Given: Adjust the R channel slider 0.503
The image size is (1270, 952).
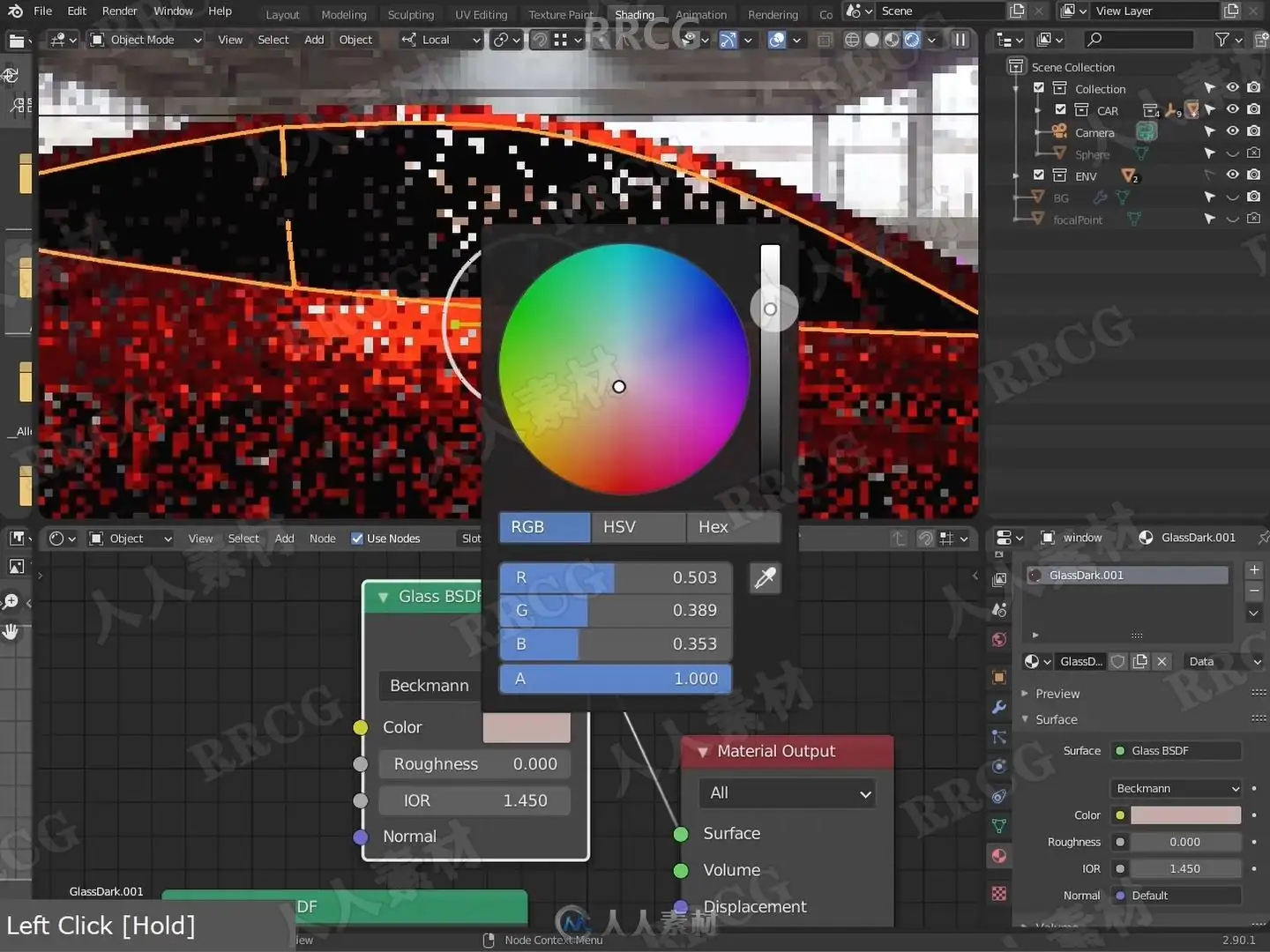Looking at the screenshot, I should (616, 577).
